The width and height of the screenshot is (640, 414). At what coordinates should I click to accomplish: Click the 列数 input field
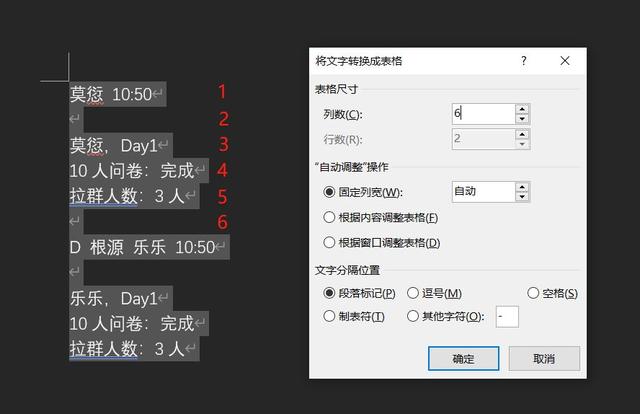pos(482,114)
